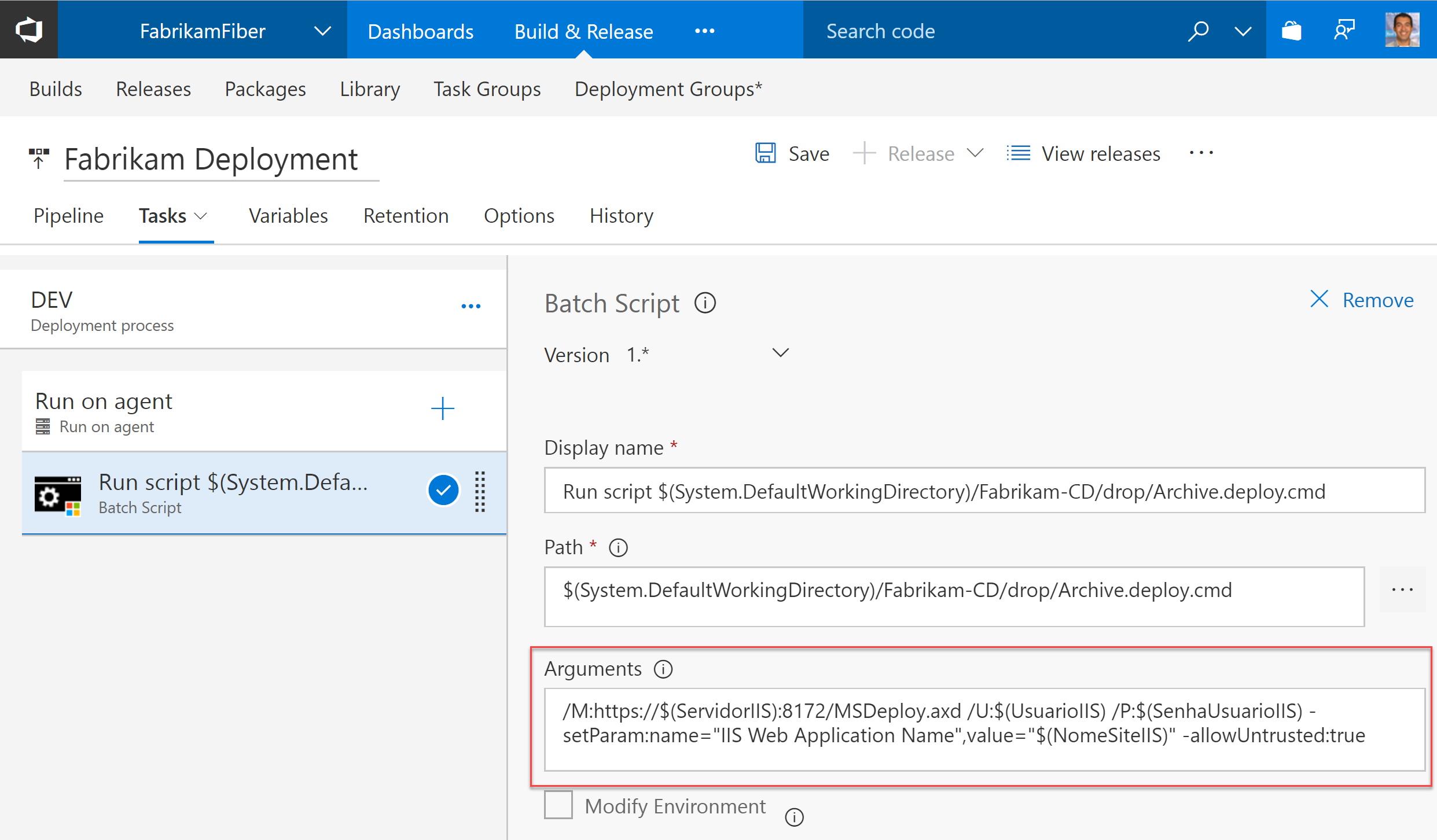Add a task with the plus icon
This screenshot has width=1437, height=840.
pos(443,408)
